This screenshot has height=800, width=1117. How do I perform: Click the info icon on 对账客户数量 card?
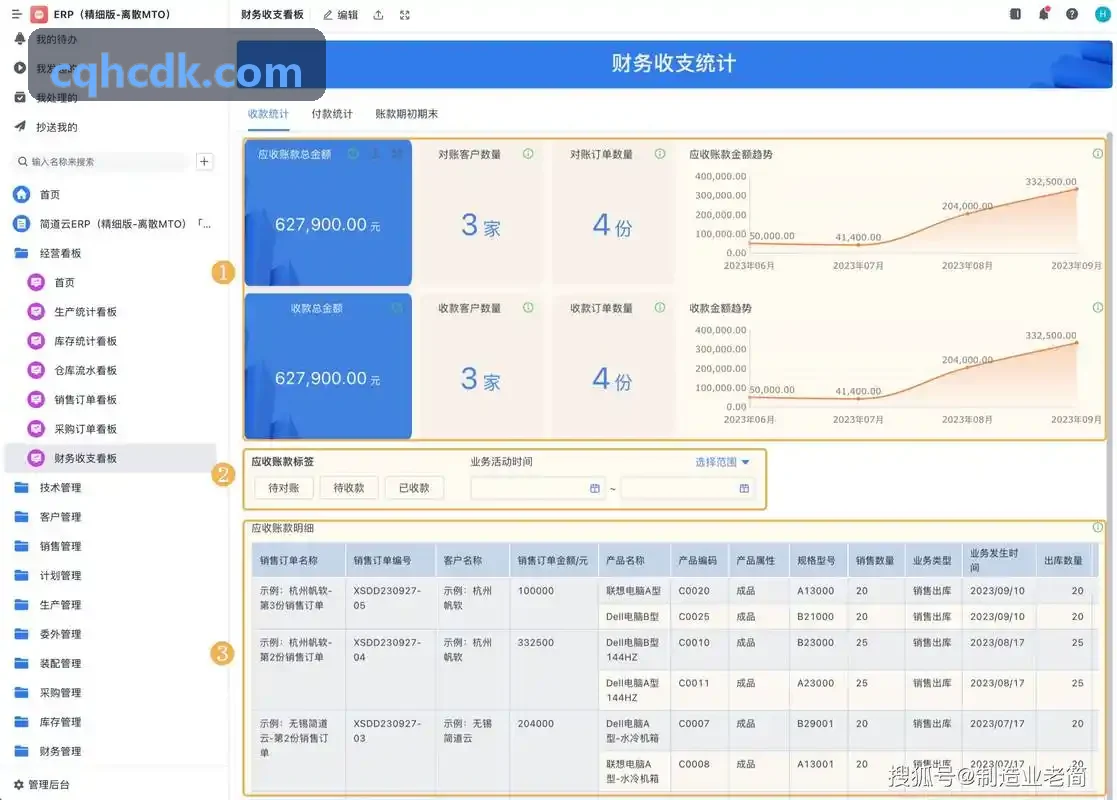click(528, 154)
